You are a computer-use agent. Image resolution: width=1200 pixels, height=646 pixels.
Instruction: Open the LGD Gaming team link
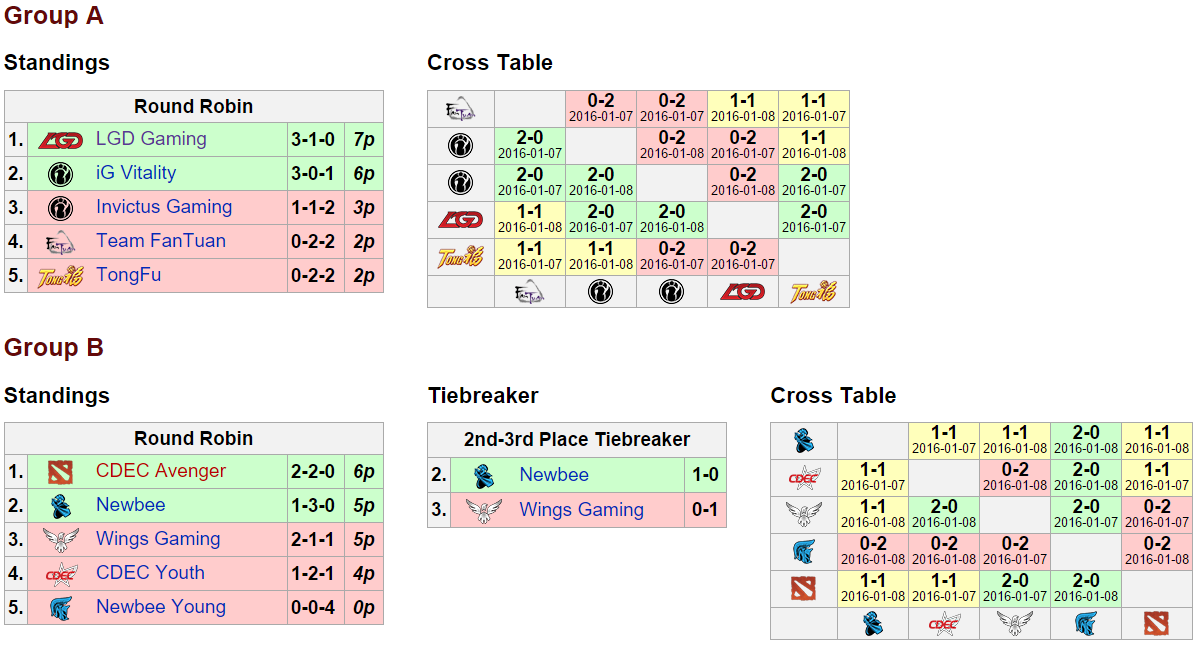(151, 139)
